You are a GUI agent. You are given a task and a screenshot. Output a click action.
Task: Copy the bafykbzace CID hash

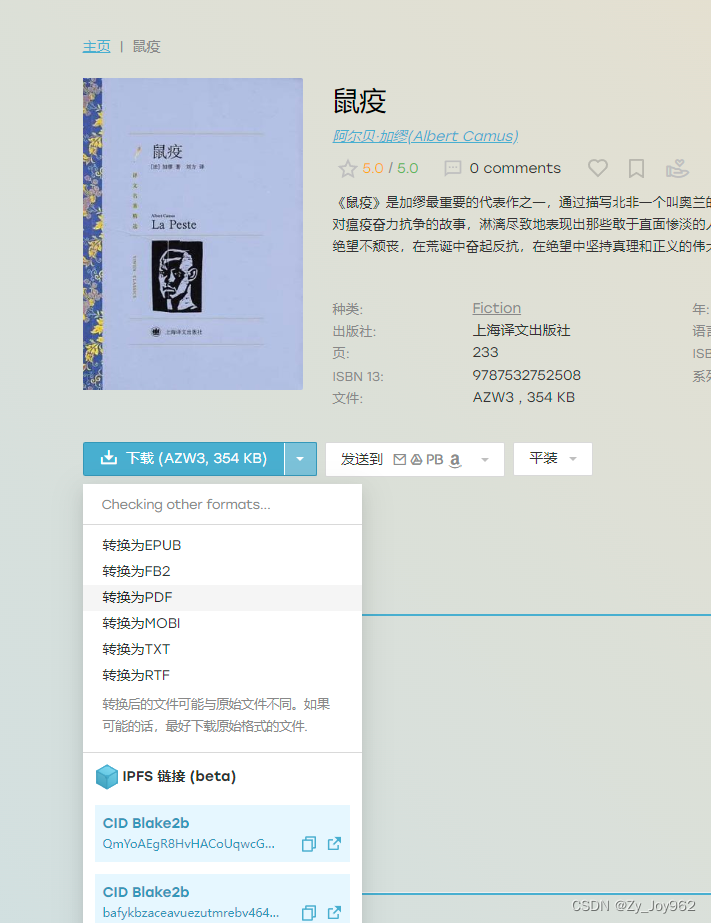click(x=308, y=913)
